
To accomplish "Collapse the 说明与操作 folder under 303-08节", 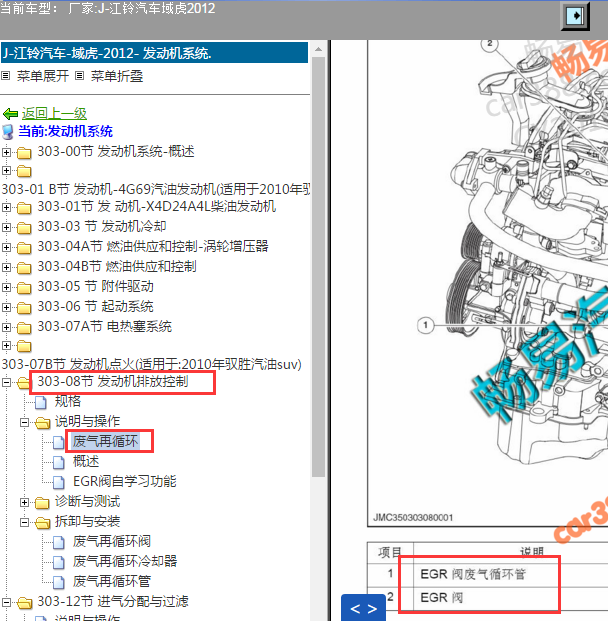I will click(25, 423).
